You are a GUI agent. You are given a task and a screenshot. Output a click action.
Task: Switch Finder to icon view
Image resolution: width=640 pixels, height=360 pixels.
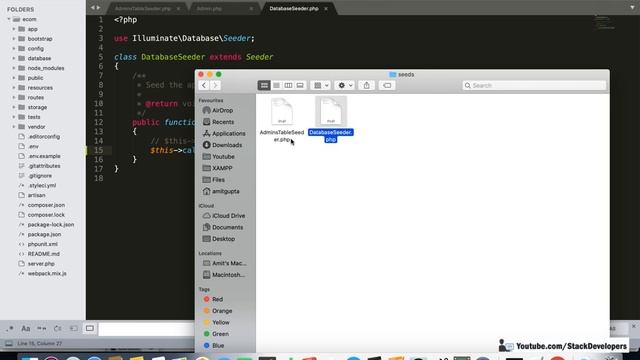(x=264, y=85)
